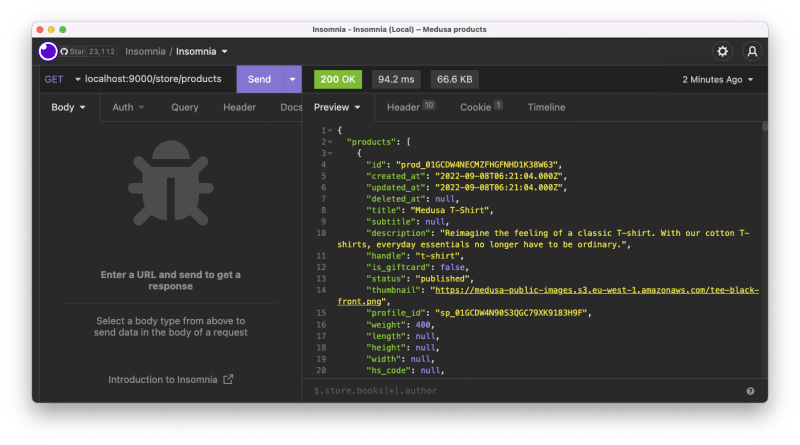
Task: Click the "t-shirt" handle value
Action: [437, 256]
